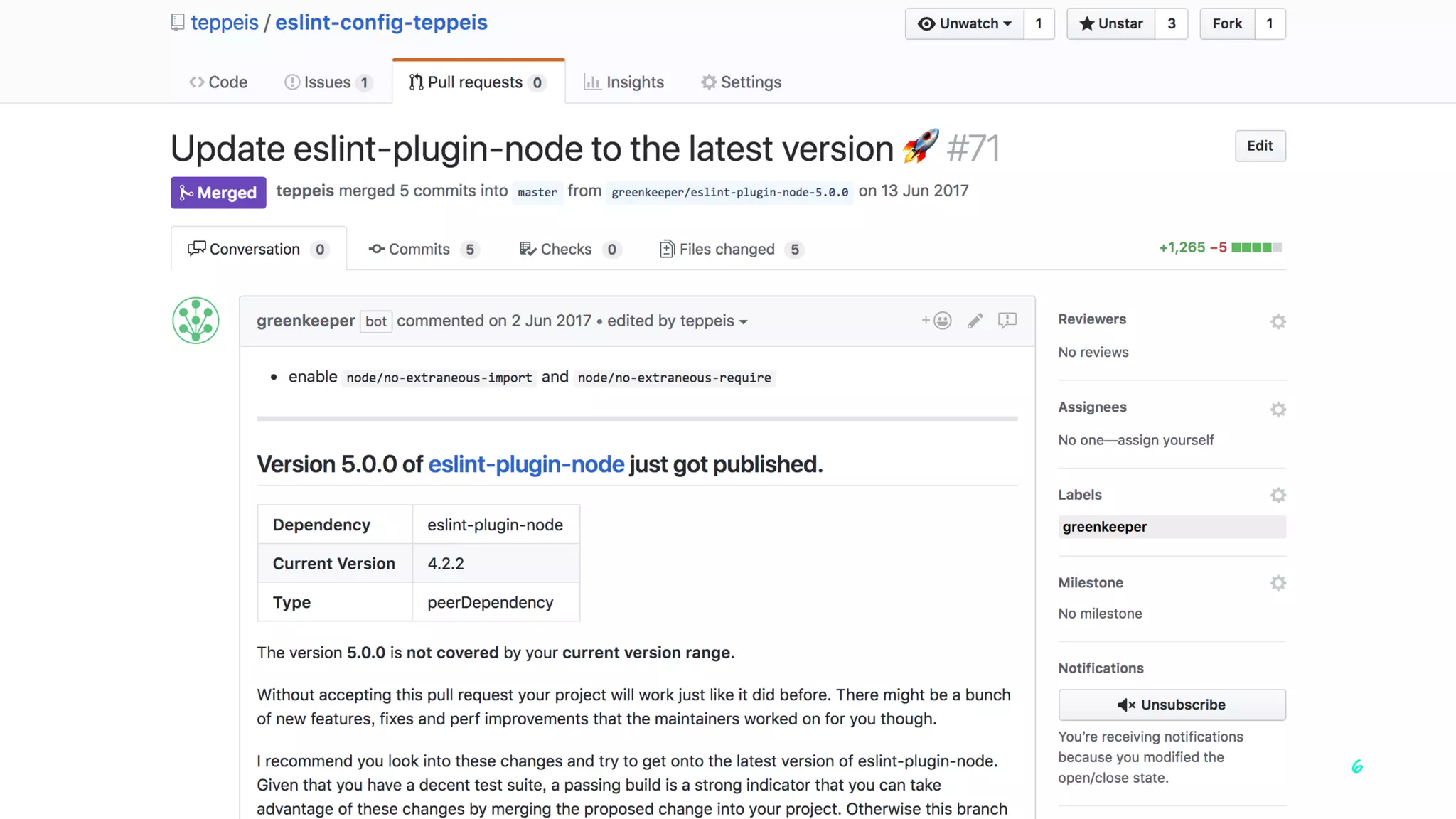Click the Fork button

[1227, 23]
